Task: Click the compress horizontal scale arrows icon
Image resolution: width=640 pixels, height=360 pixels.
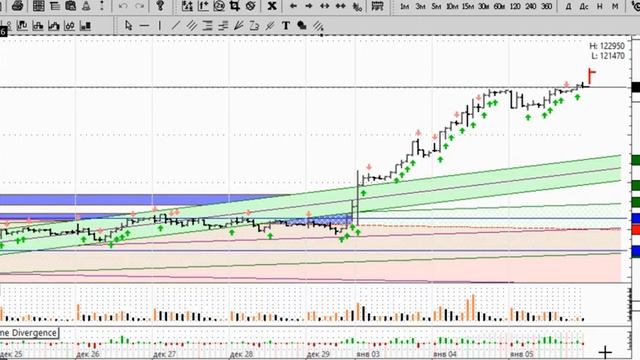Action: pos(340,6)
